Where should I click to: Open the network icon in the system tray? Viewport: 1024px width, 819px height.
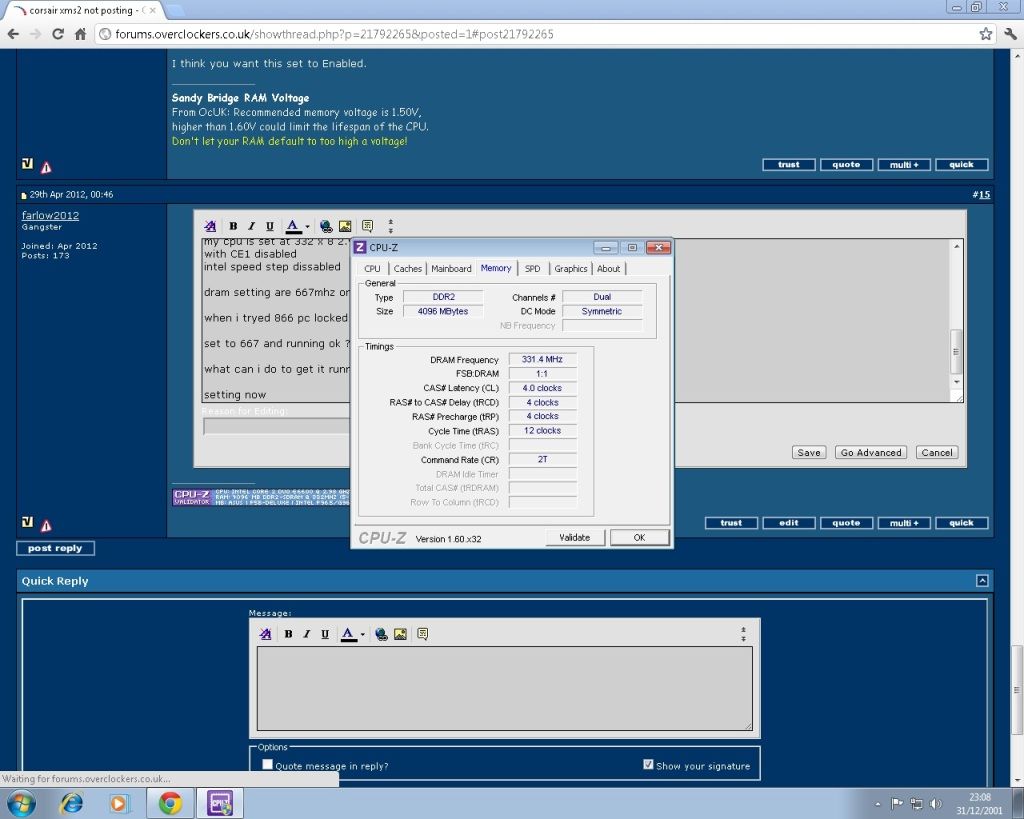click(x=917, y=803)
